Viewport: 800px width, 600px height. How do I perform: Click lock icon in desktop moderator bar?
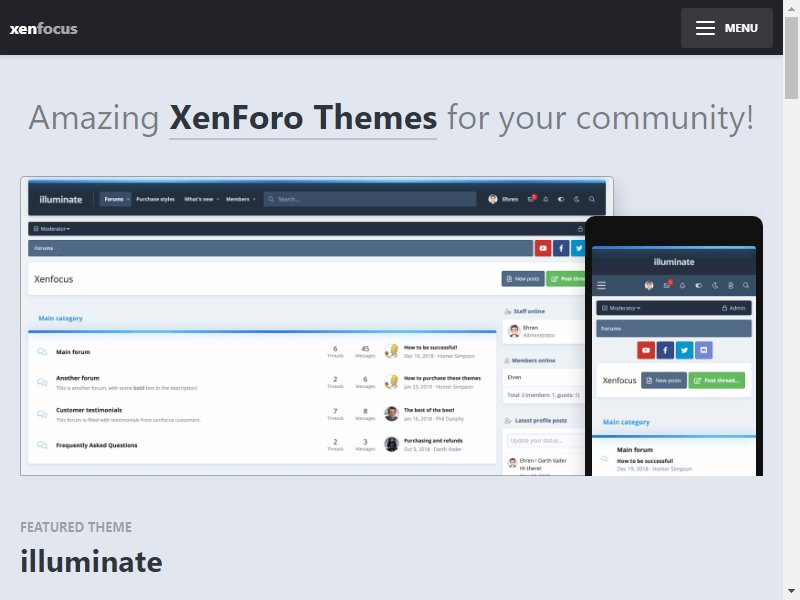coord(580,229)
